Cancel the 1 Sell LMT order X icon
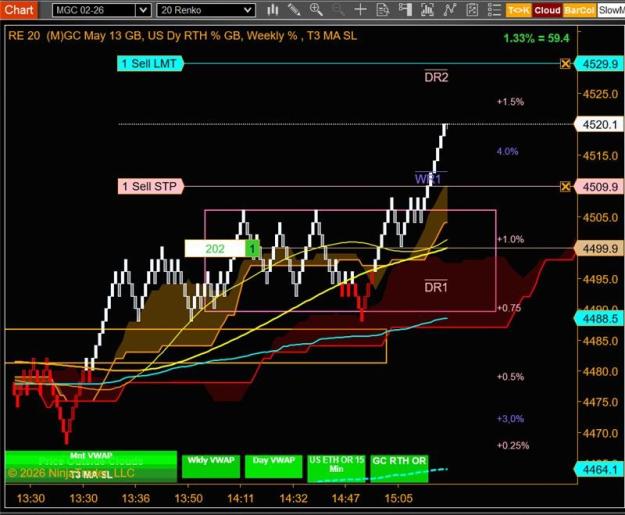Viewport: 625px width, 515px height. click(565, 63)
